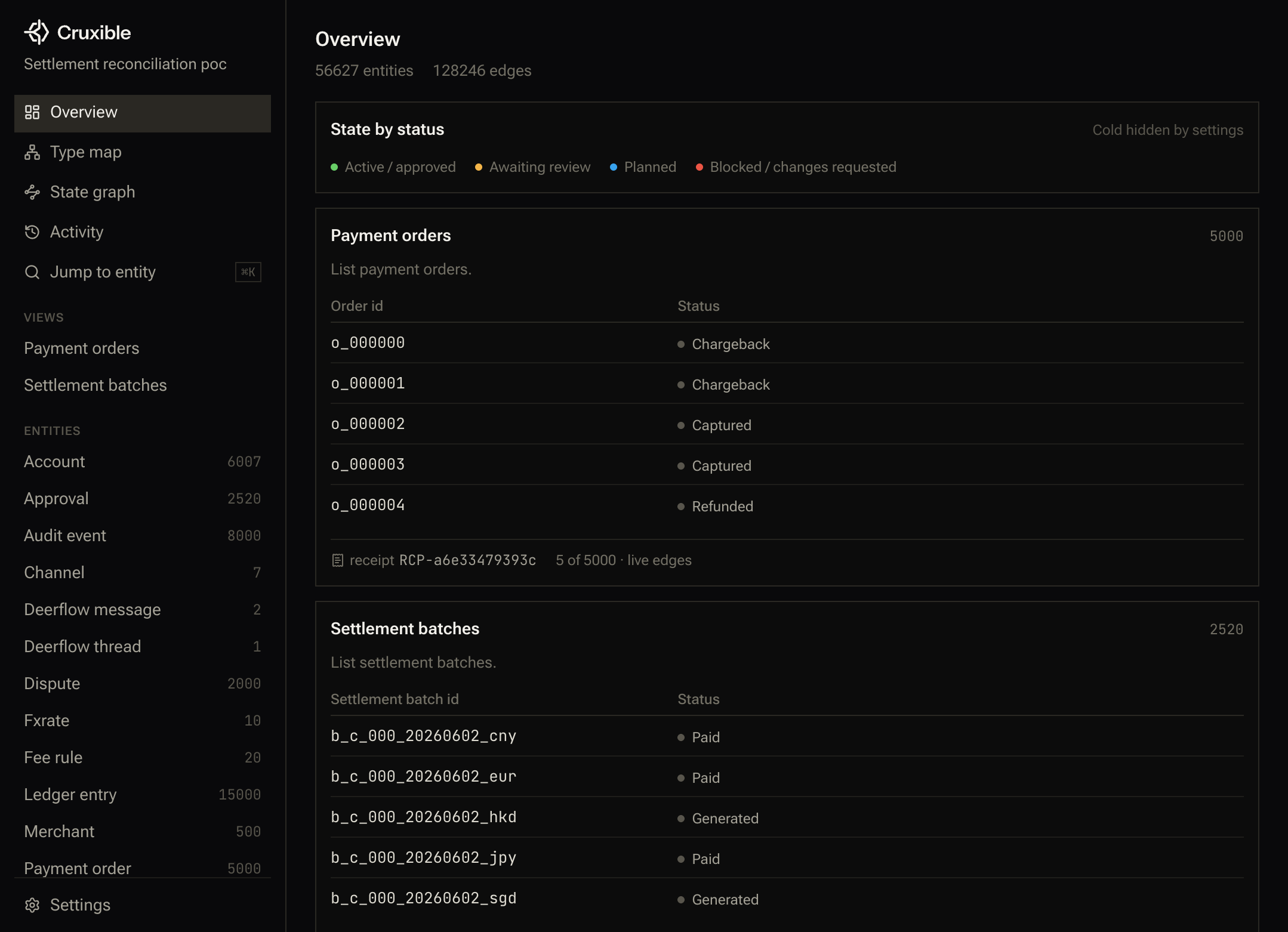The height and width of the screenshot is (932, 1288).
Task: Click the Jump to entity search icon
Action: pyautogui.click(x=32, y=272)
